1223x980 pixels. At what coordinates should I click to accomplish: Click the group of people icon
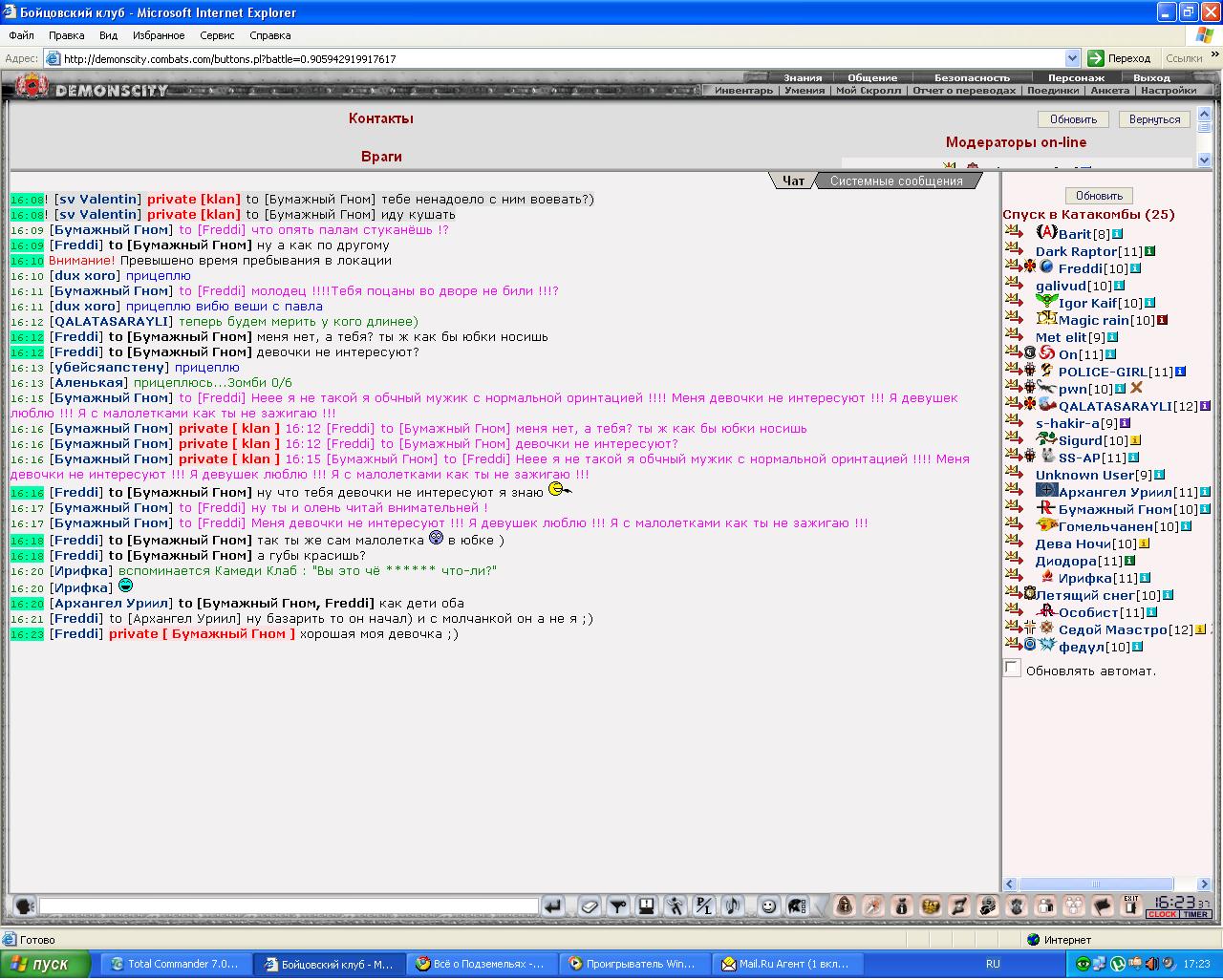click(1074, 905)
